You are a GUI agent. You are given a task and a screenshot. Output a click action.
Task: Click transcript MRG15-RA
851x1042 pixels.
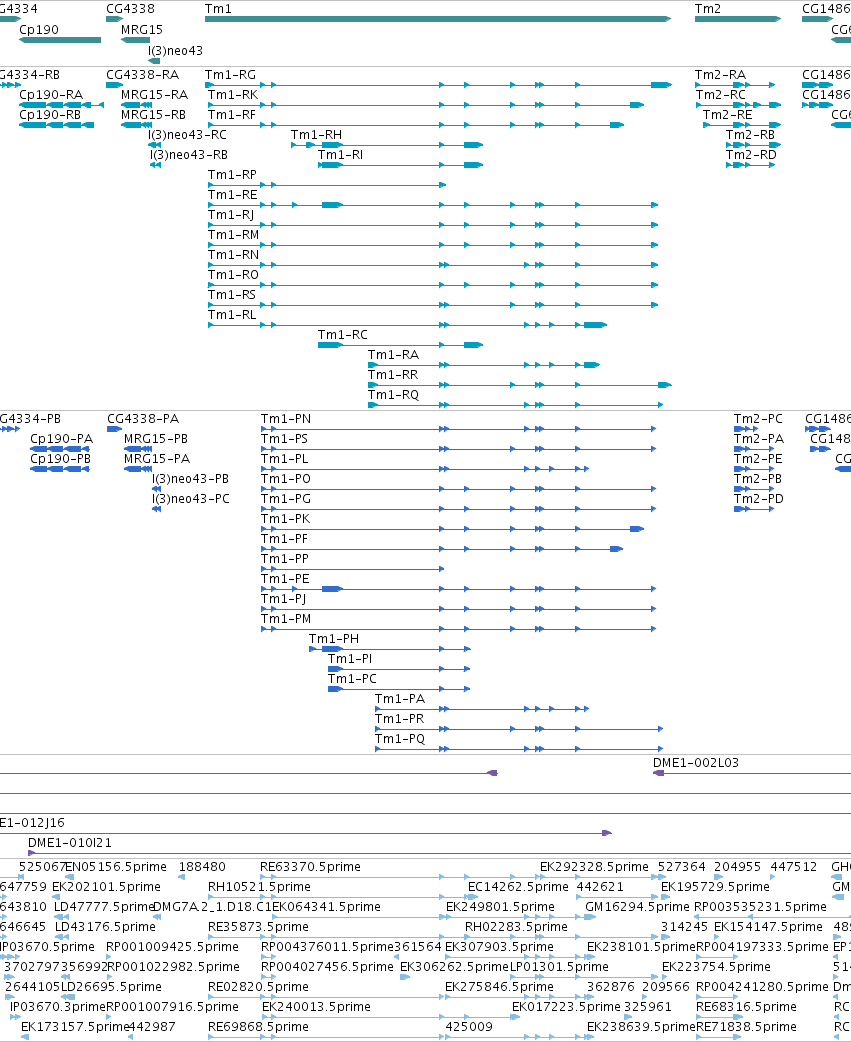[136, 105]
